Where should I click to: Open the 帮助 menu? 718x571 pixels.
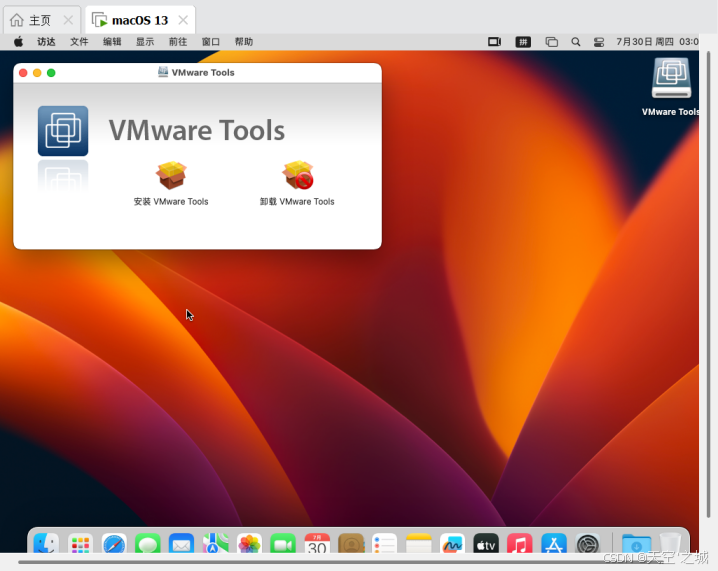(244, 42)
